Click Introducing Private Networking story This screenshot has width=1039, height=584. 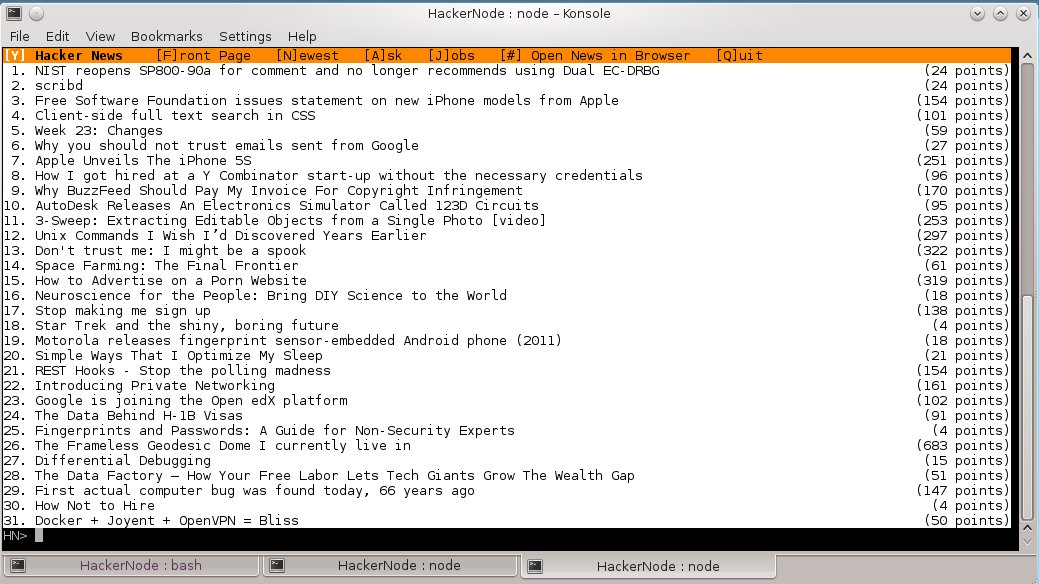155,386
